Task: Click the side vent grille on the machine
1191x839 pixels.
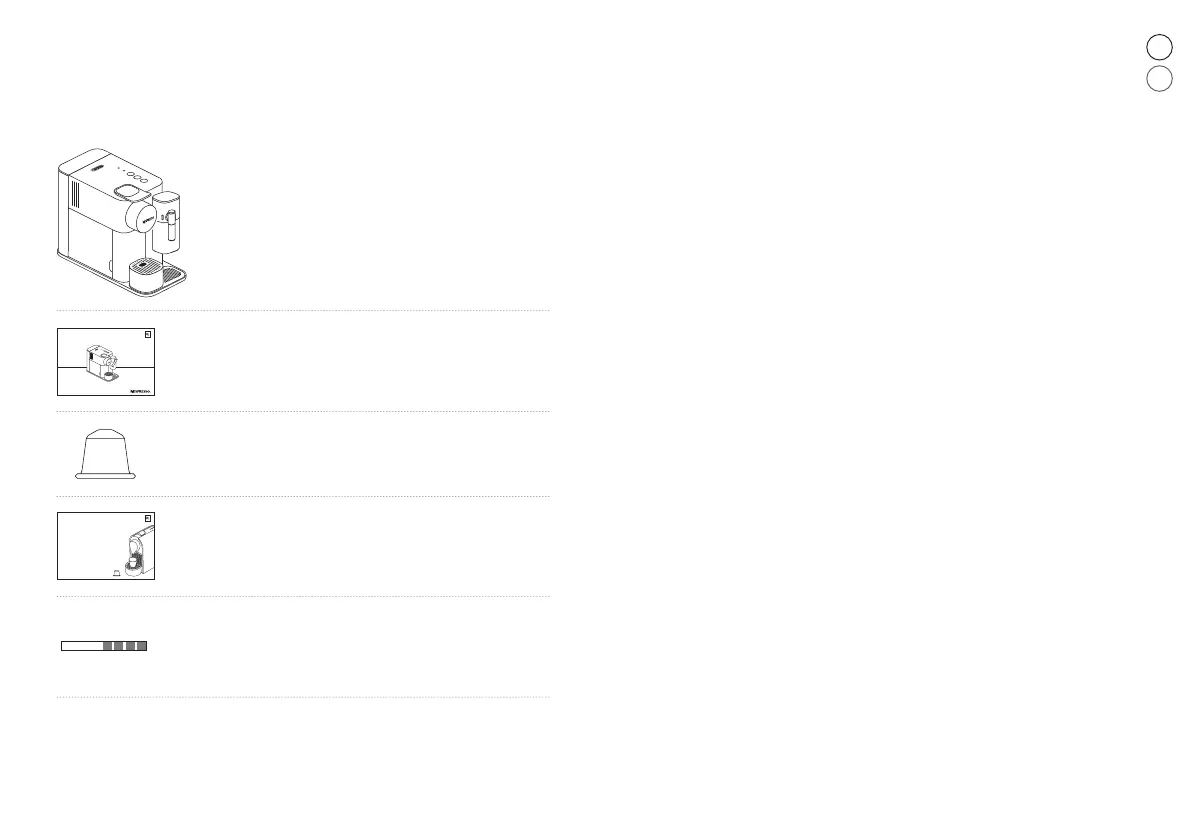Action: (75, 194)
